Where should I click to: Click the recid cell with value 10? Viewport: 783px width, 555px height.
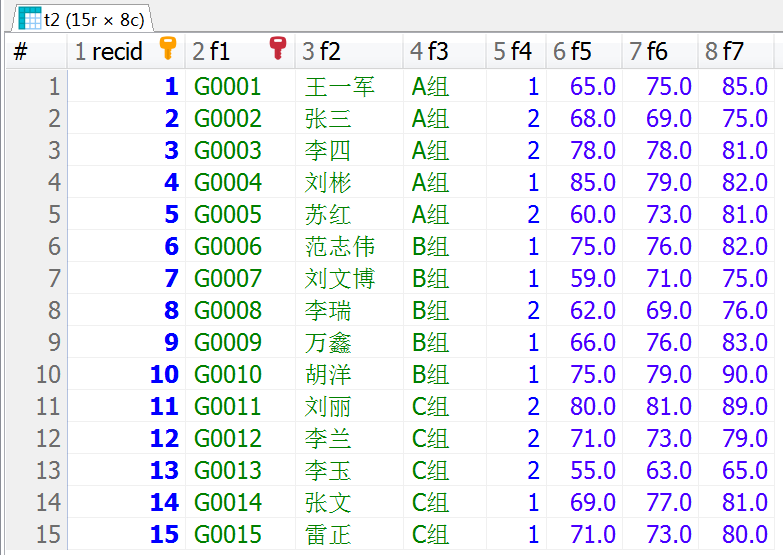(x=163, y=375)
